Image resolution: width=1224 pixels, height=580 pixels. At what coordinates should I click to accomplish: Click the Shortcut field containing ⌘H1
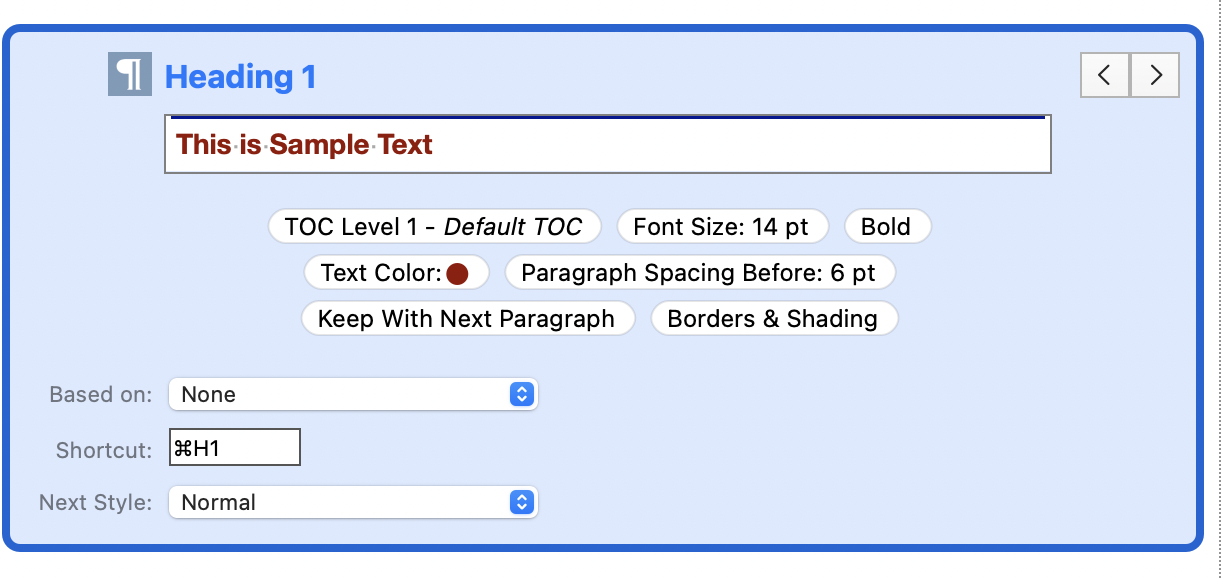click(x=234, y=448)
